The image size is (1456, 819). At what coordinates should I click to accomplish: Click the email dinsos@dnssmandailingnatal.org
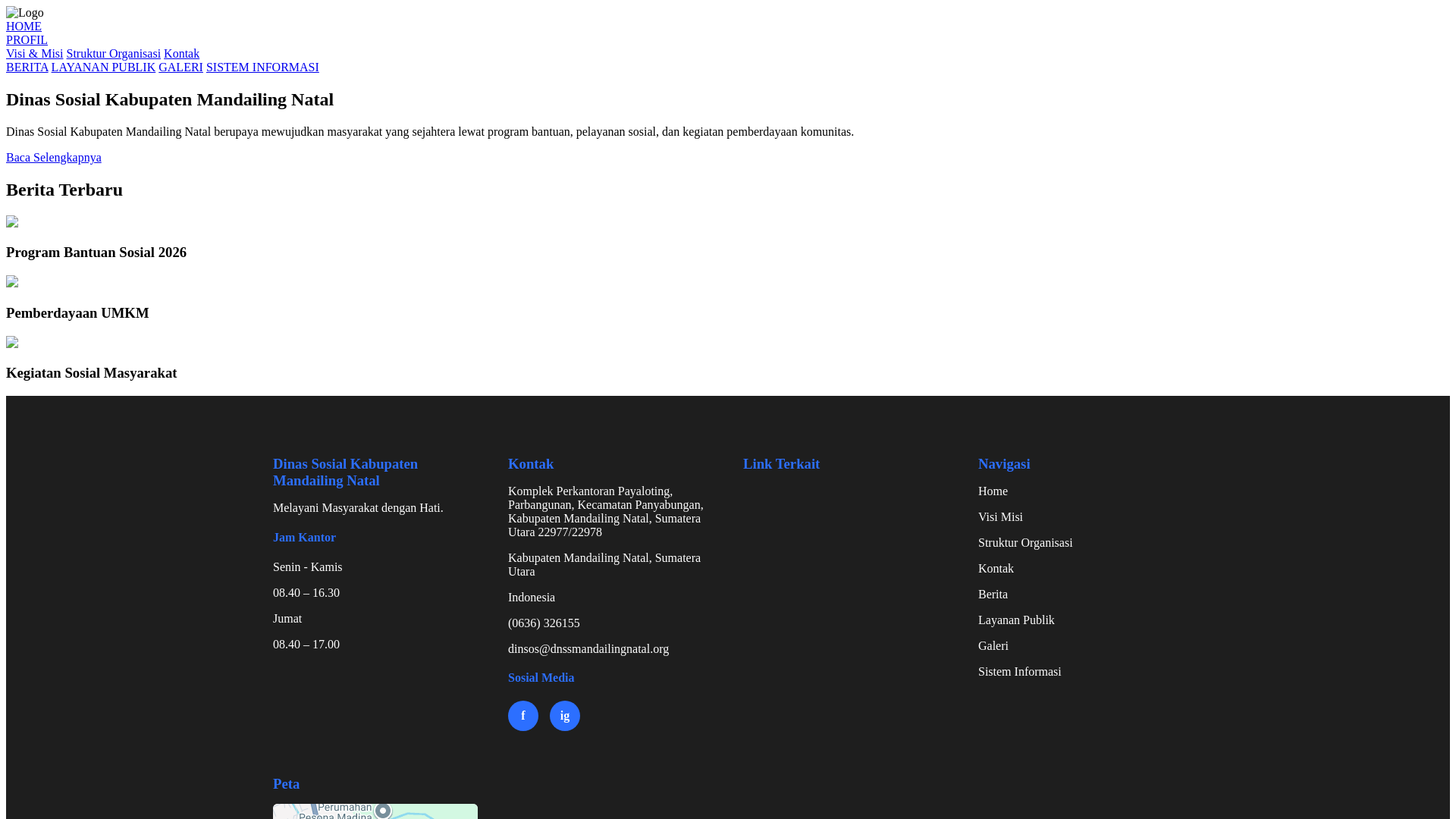click(588, 649)
